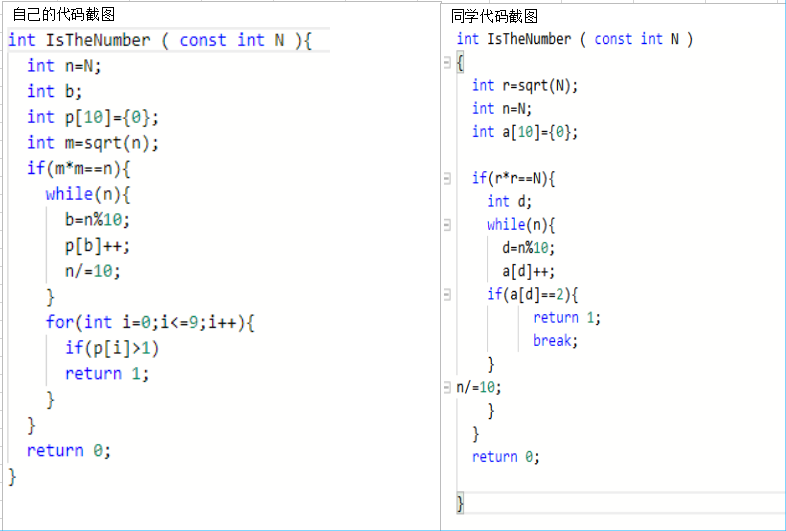Click the for(int i=0;i<=9;i++){ line
This screenshot has width=786, height=531.
pos(150,322)
